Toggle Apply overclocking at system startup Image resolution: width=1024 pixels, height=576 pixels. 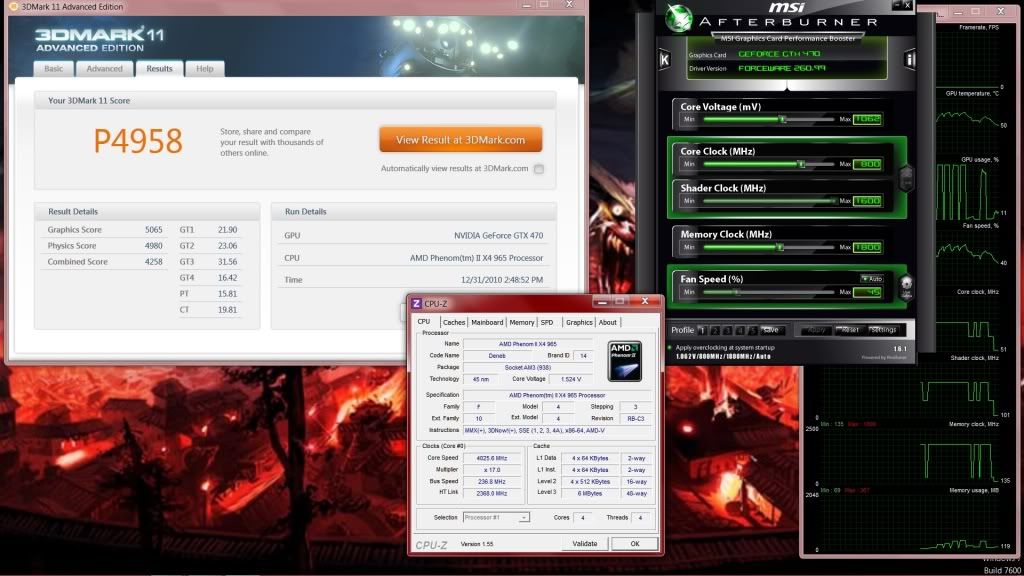(669, 348)
